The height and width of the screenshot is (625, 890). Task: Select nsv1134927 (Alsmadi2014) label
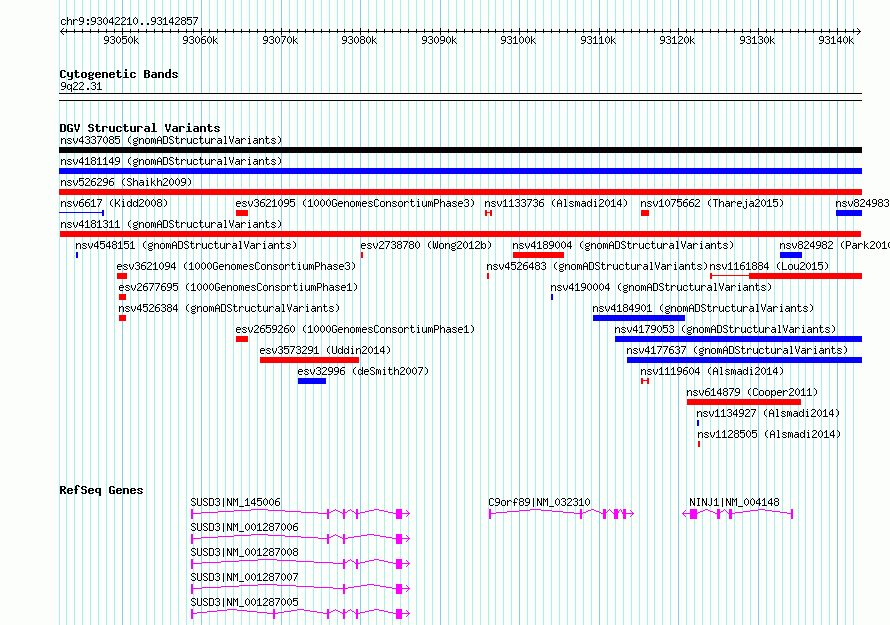click(768, 413)
